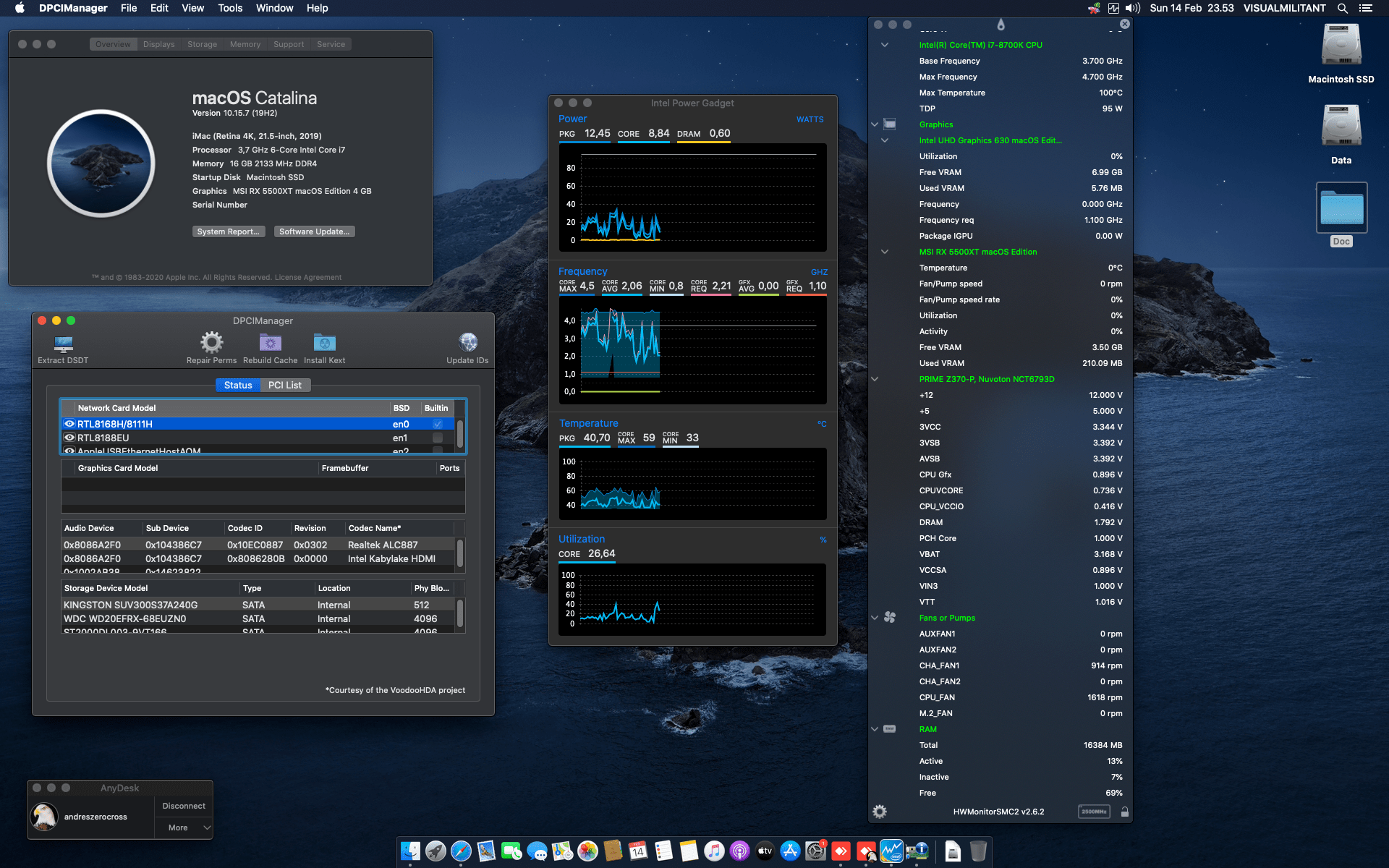Switch to Displays tab in About This Mac

[x=158, y=44]
